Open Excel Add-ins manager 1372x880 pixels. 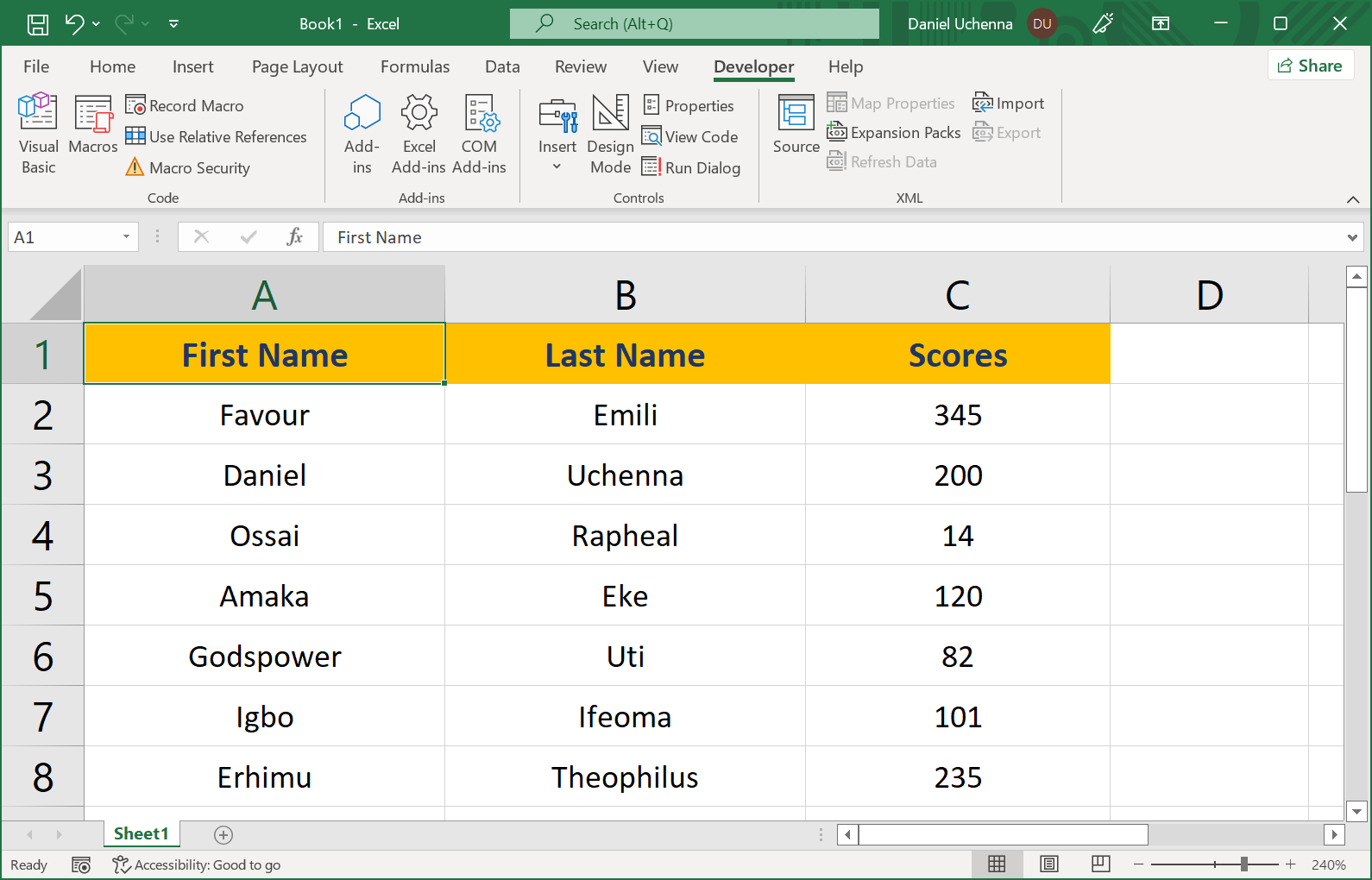419,134
